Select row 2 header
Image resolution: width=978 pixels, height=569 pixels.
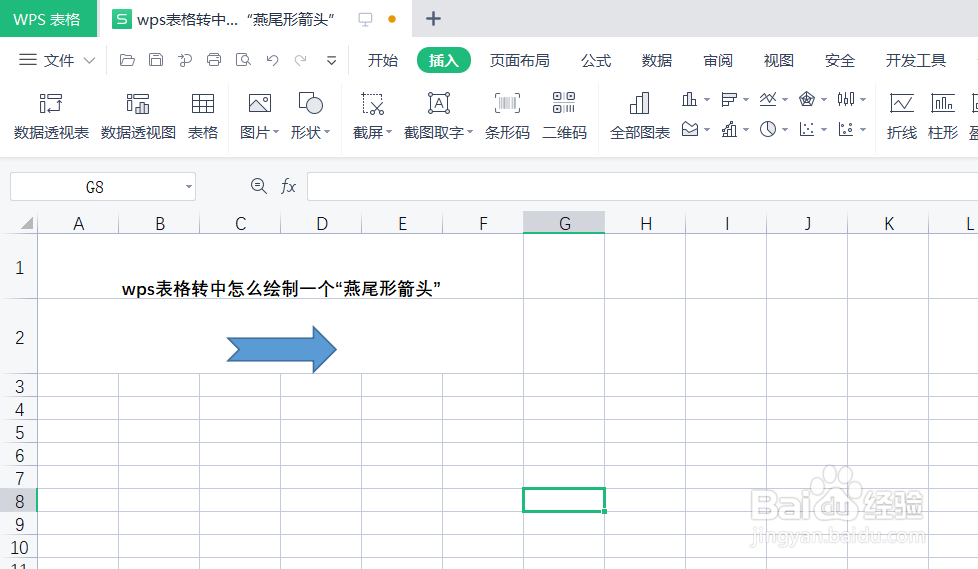[x=19, y=337]
